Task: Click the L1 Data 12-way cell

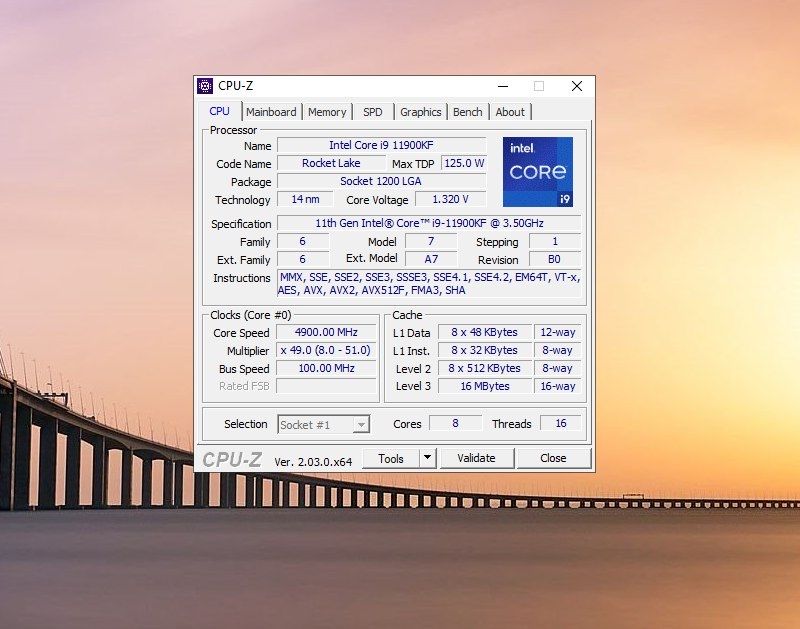Action: (558, 332)
